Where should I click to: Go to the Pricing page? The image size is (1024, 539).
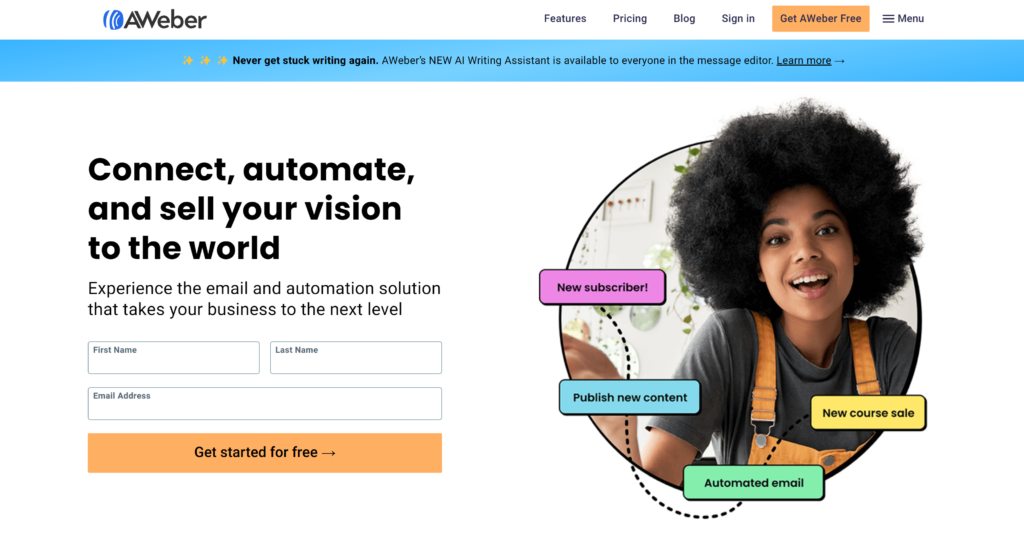point(630,19)
